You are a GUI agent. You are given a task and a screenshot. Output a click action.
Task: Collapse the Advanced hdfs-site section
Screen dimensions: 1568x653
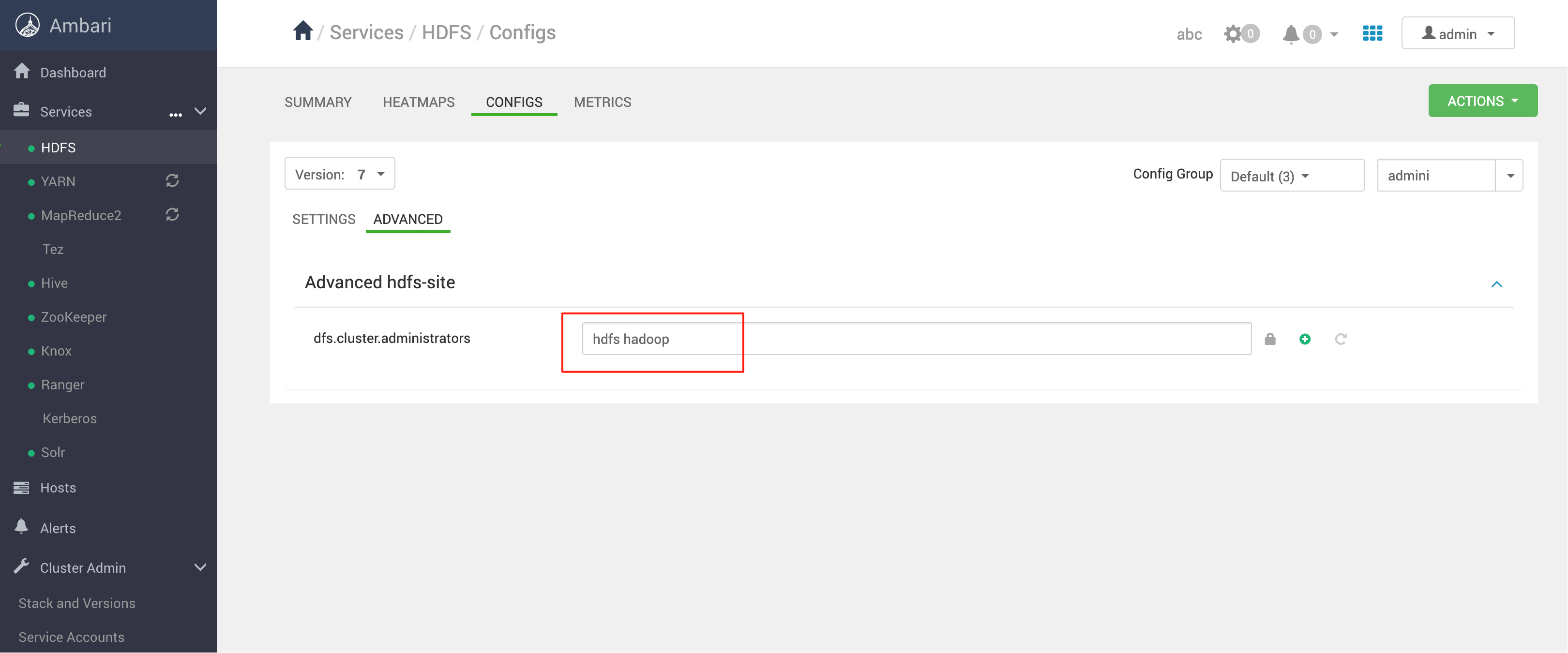(1496, 284)
